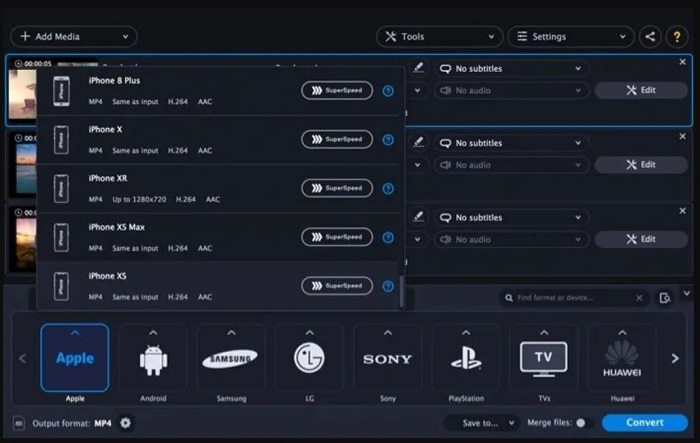The width and height of the screenshot is (700, 443).
Task: Select the PlayStation device category
Action: point(466,358)
